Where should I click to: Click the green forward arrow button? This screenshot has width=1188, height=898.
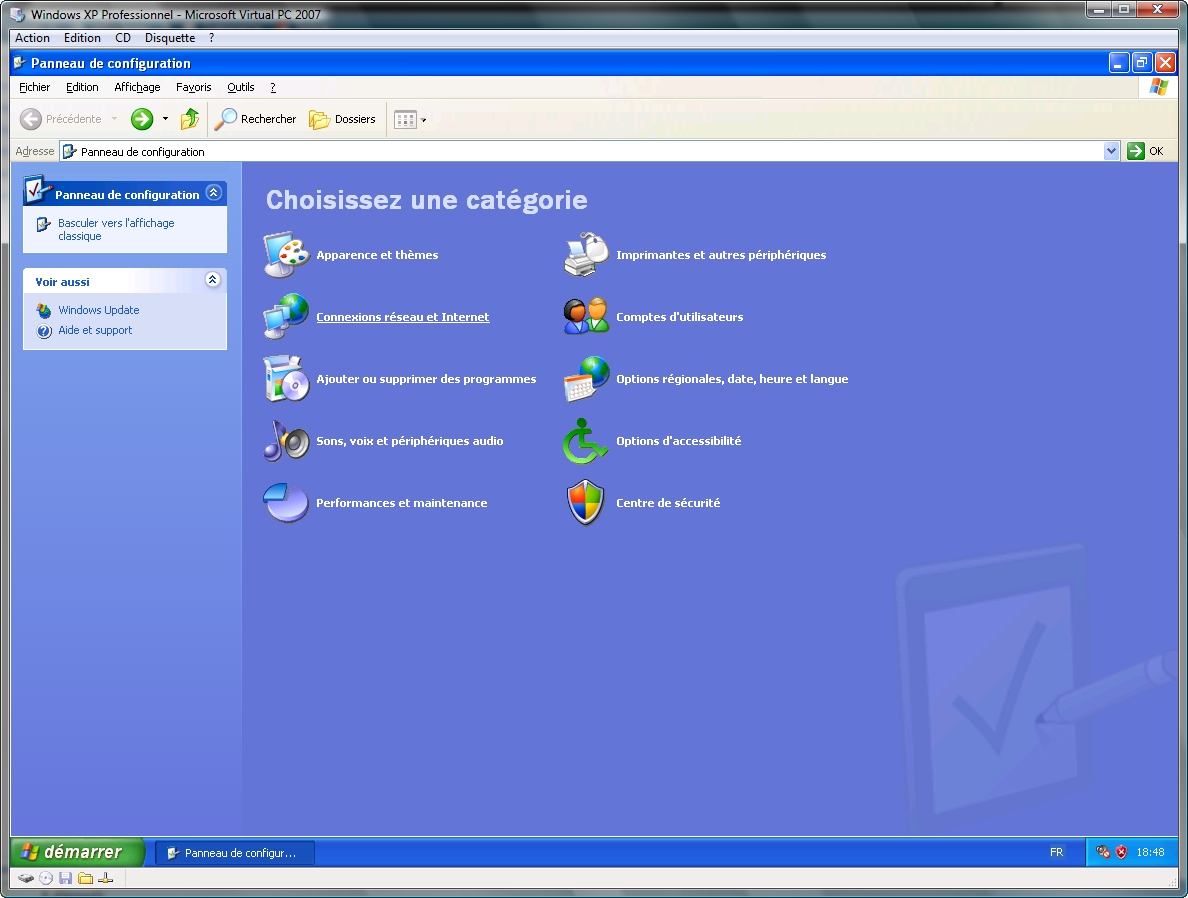pos(142,119)
